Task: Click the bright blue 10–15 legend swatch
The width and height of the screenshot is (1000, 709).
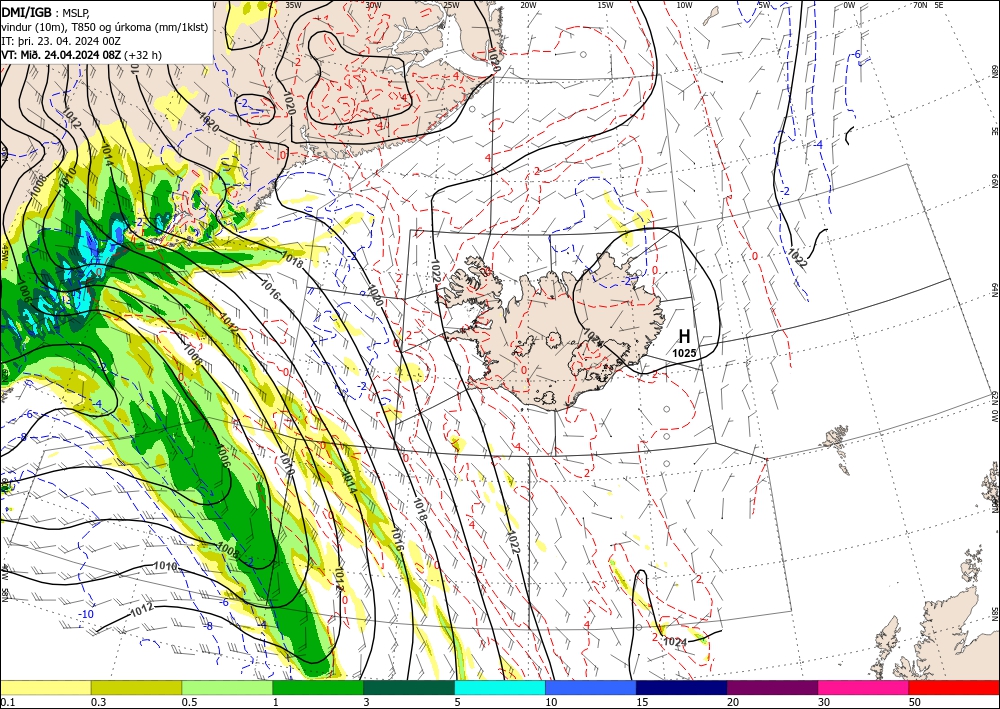Action: (591, 687)
